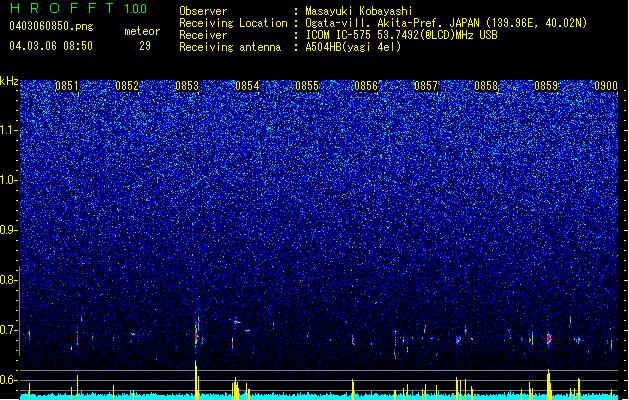629x400 pixels.
Task: Click the kHz axis unit label
Action: (9, 81)
